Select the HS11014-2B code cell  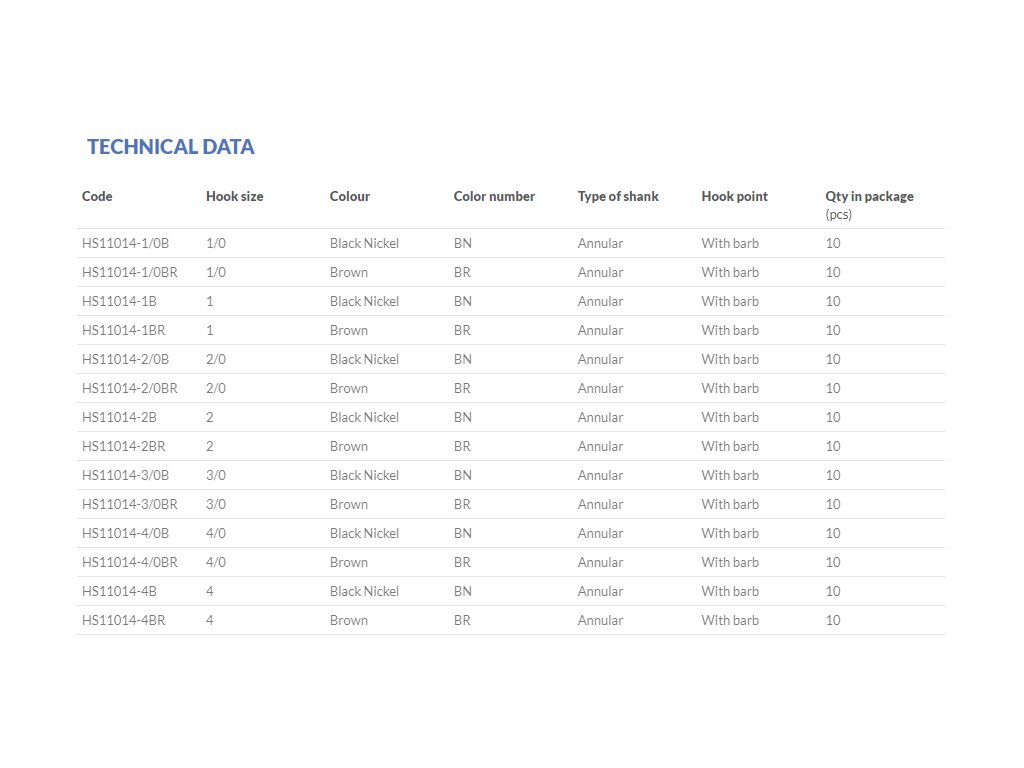119,417
